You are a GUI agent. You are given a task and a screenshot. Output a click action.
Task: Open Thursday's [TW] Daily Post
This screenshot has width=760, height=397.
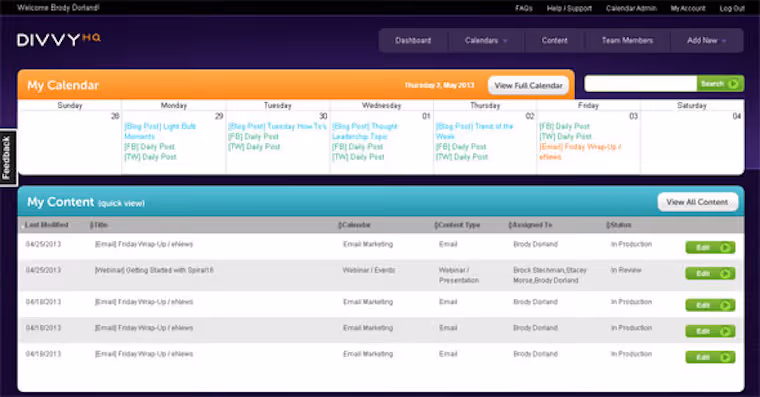coord(461,157)
